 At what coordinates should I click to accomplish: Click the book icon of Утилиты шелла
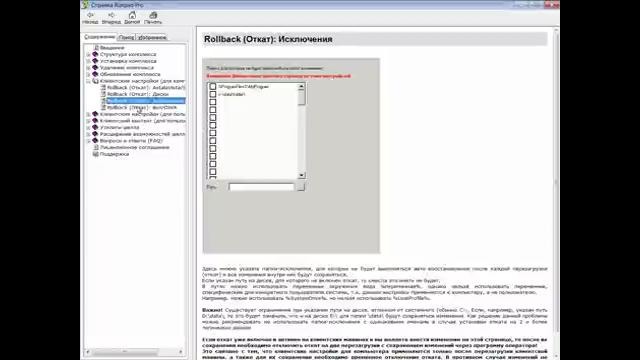point(95,127)
